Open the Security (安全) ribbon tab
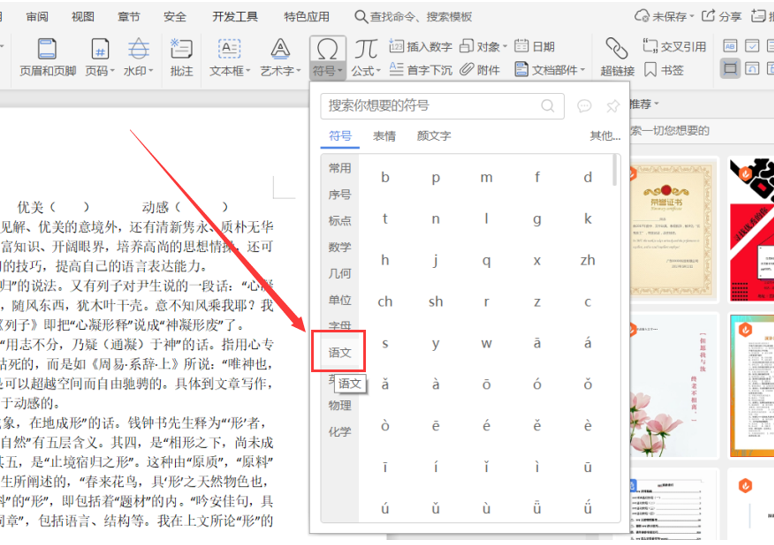The width and height of the screenshot is (774, 545). pyautogui.click(x=175, y=17)
